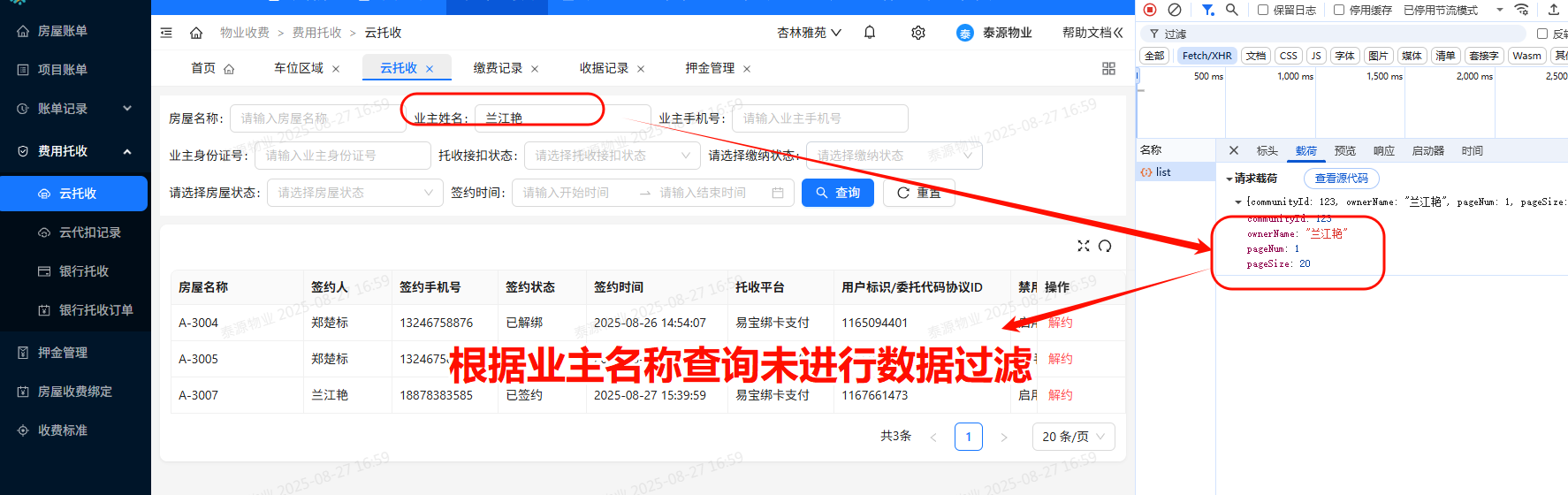Enable the 停用缓存 checkbox
This screenshot has height=495, width=1568.
(x=1339, y=10)
